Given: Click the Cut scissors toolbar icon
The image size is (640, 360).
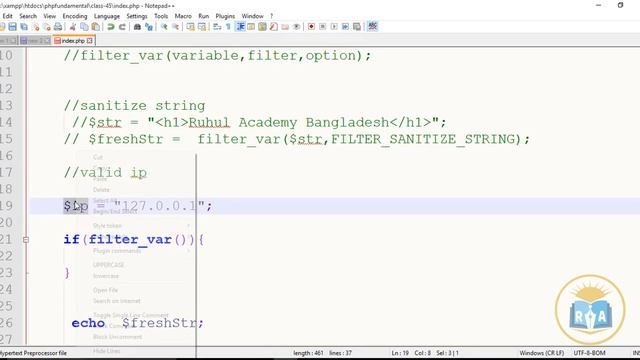Looking at the screenshot, I should [x=73, y=27].
